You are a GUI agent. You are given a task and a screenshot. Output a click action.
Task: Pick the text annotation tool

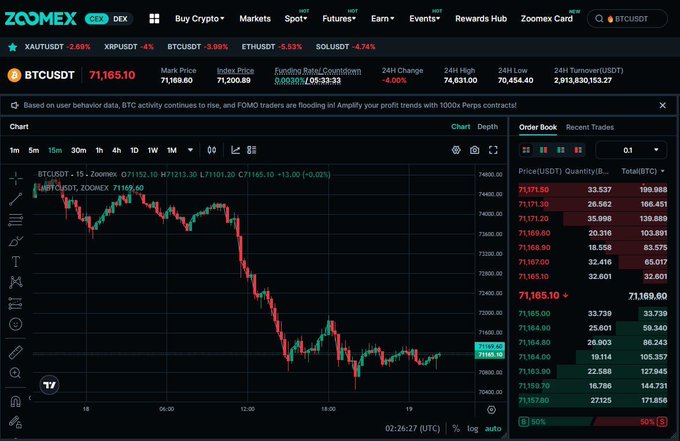click(x=16, y=261)
